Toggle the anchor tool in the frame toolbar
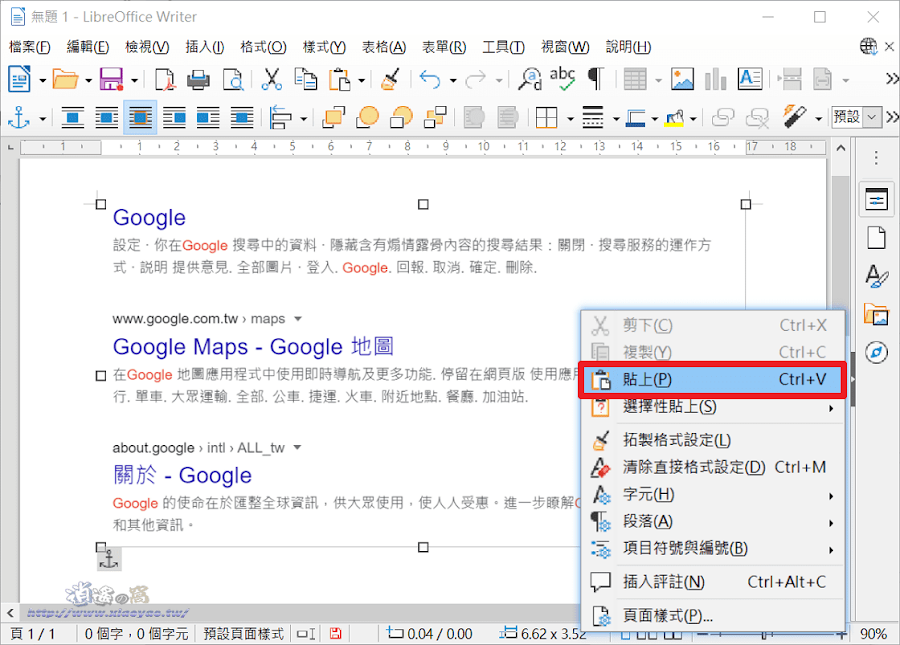Viewport: 900px width, 645px height. (x=20, y=119)
